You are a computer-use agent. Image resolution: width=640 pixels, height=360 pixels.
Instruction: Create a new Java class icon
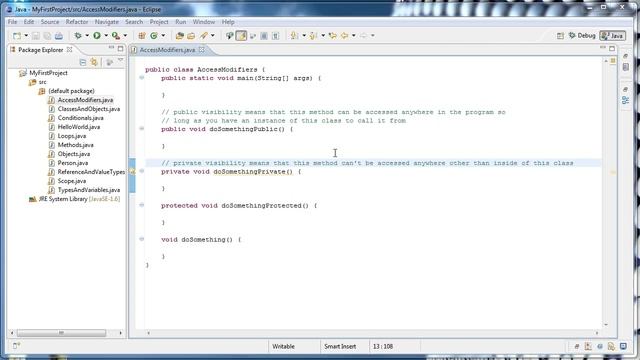(x=154, y=36)
